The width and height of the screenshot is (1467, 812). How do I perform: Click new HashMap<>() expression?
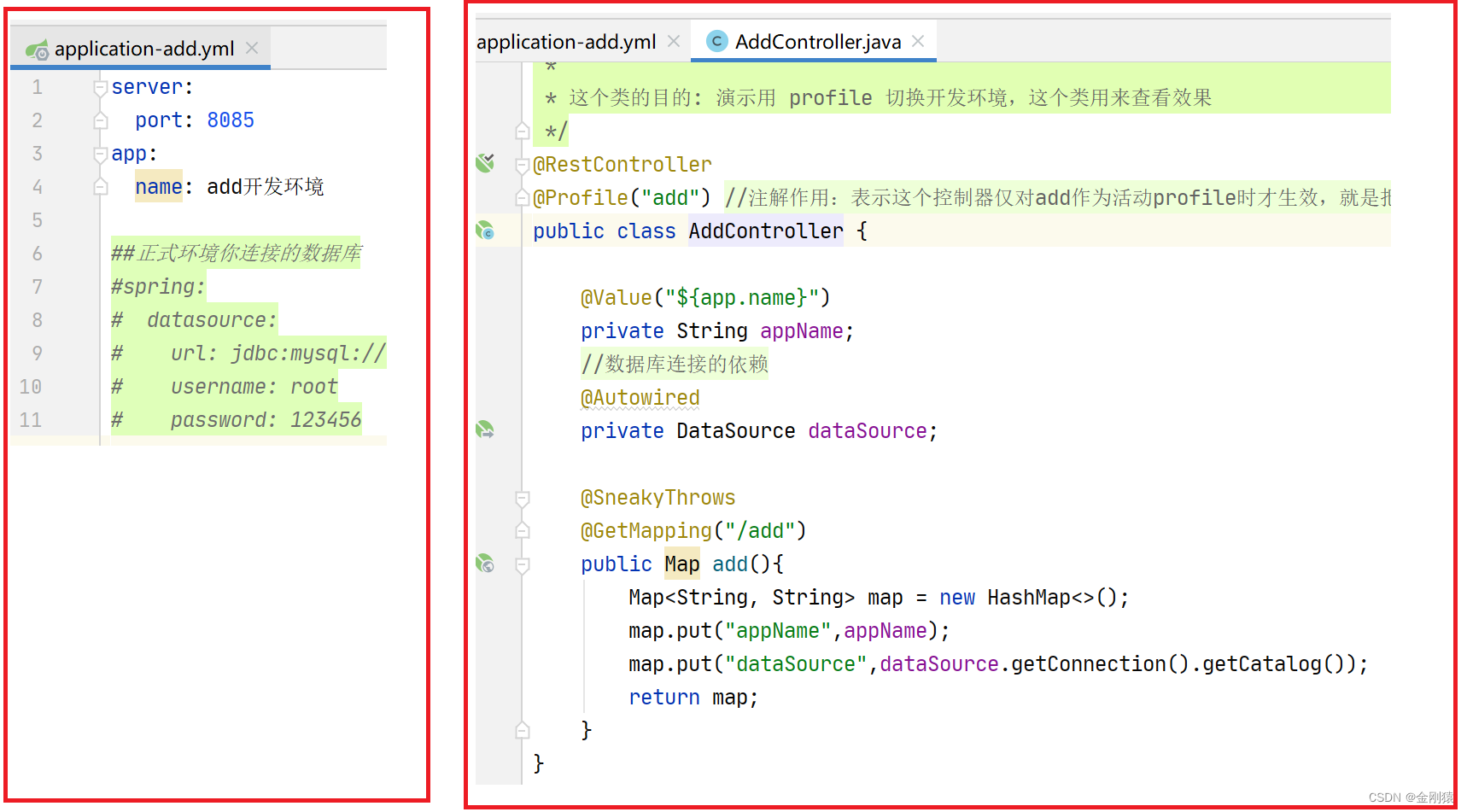(x=1028, y=598)
